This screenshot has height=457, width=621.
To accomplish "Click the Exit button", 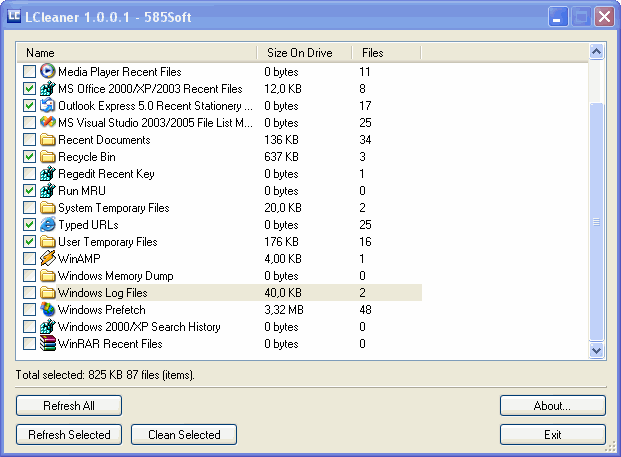I will click(x=552, y=434).
